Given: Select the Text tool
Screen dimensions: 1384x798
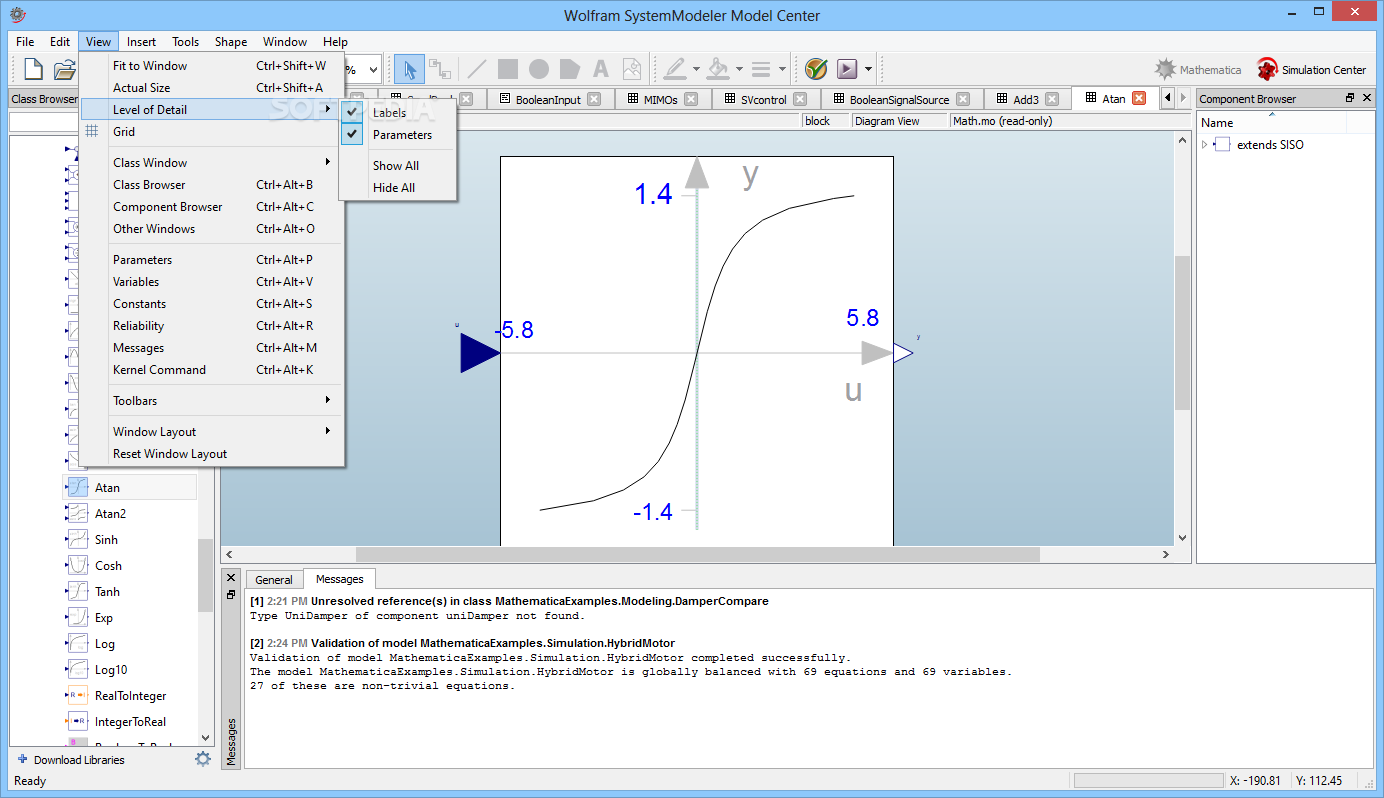Looking at the screenshot, I should pyautogui.click(x=601, y=69).
